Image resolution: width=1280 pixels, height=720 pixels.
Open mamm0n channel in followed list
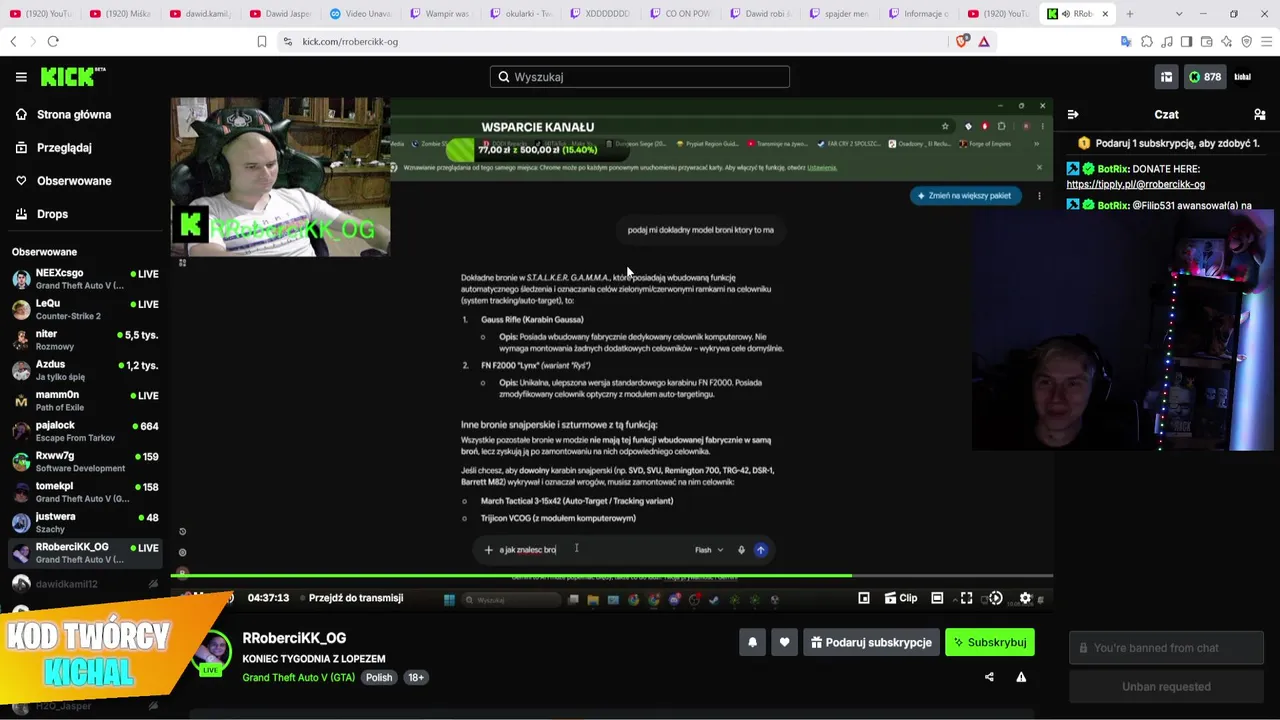tap(85, 401)
